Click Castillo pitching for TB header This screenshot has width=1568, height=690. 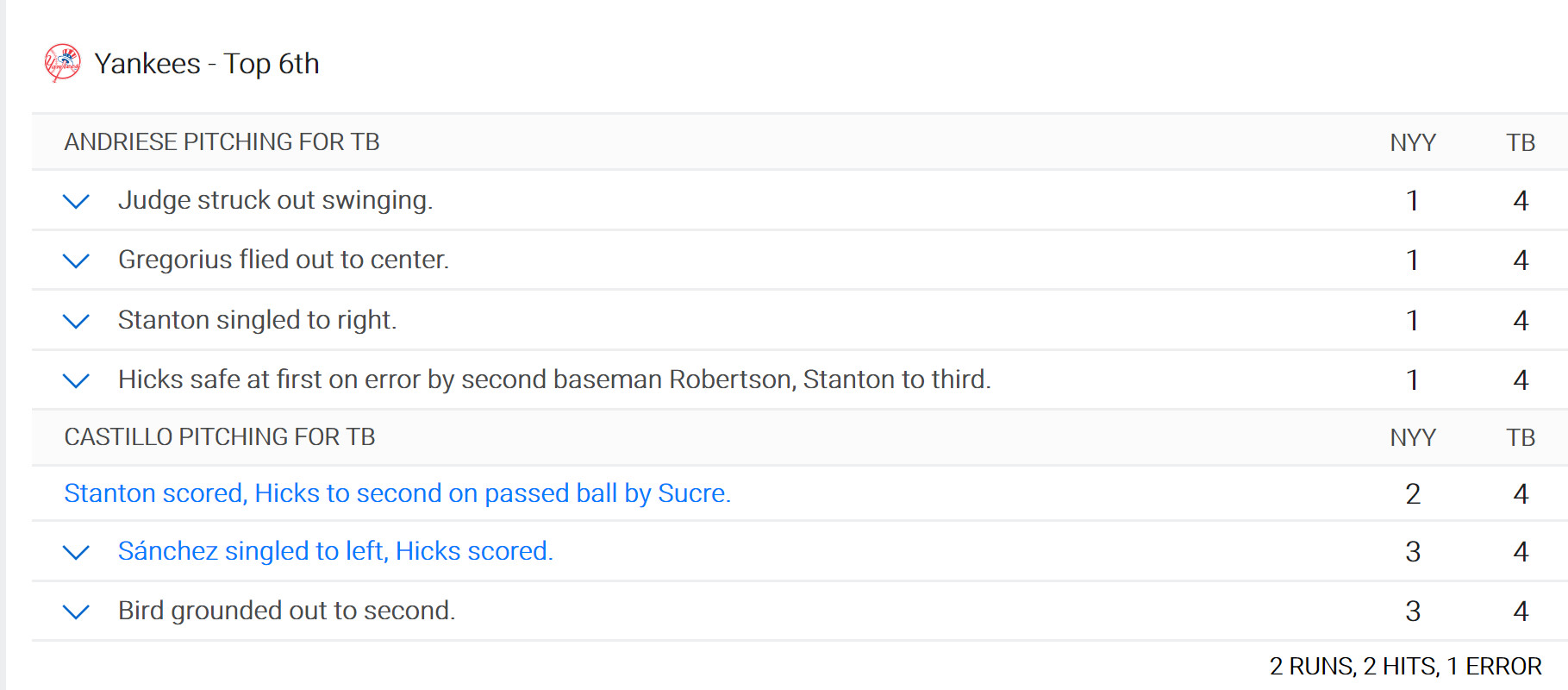click(220, 436)
